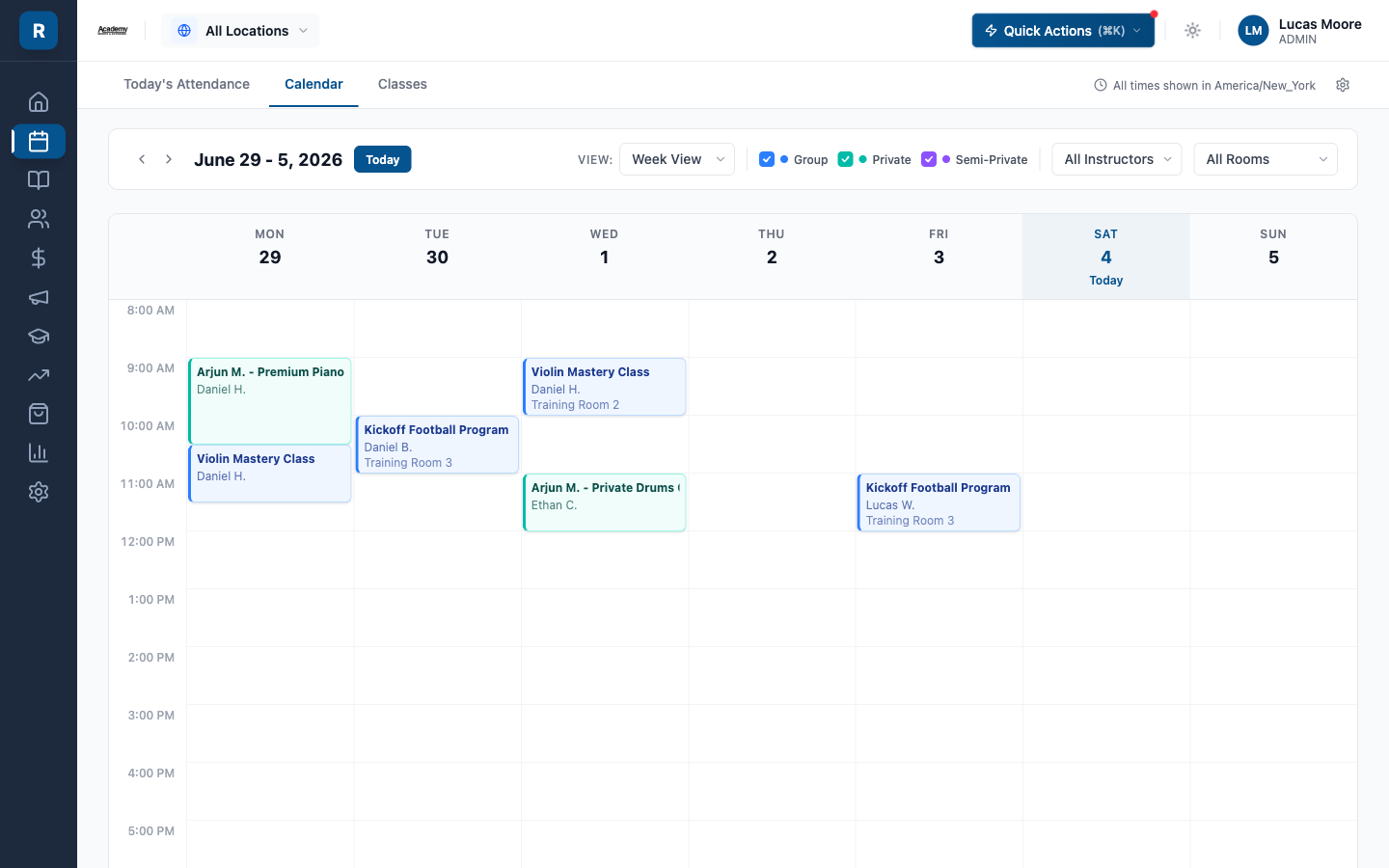Click the R logo at top left
Image resolution: width=1389 pixels, height=868 pixels.
39,31
